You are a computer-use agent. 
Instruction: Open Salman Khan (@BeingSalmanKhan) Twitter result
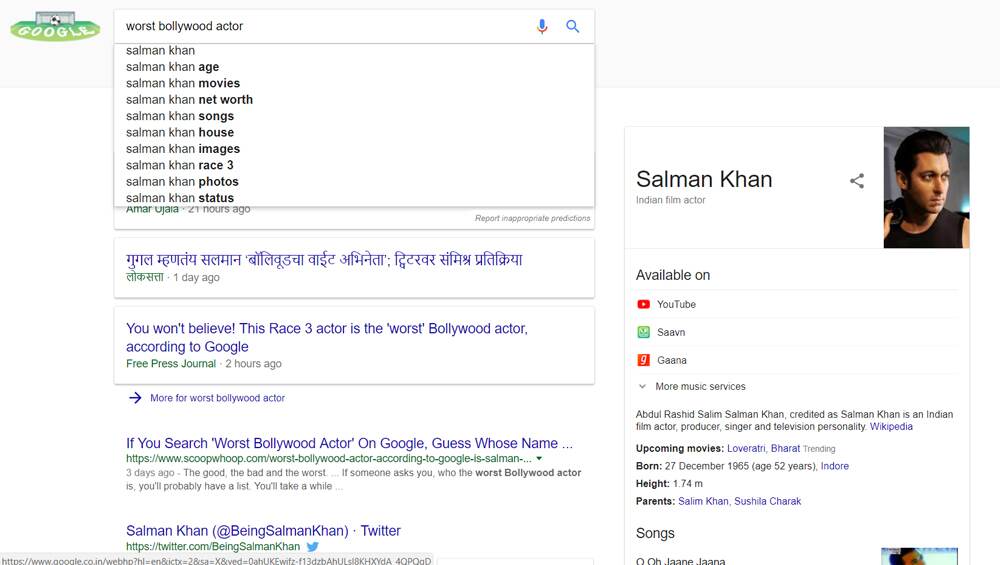(263, 531)
